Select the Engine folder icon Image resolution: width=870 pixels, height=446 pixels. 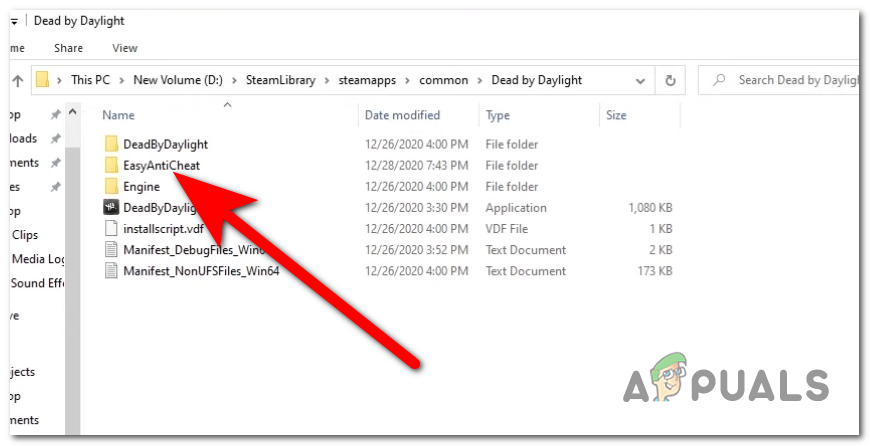[x=111, y=186]
